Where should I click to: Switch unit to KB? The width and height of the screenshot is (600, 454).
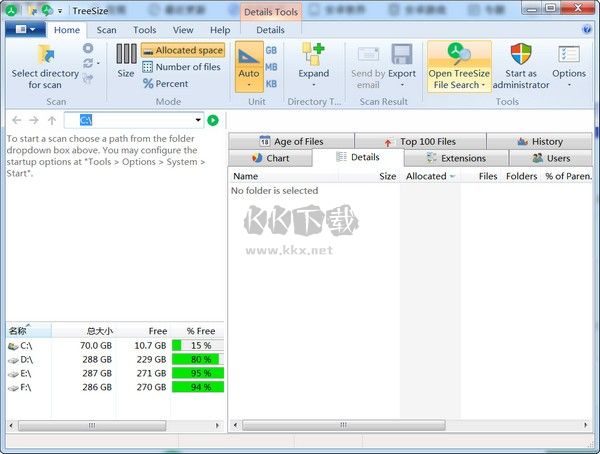click(271, 83)
